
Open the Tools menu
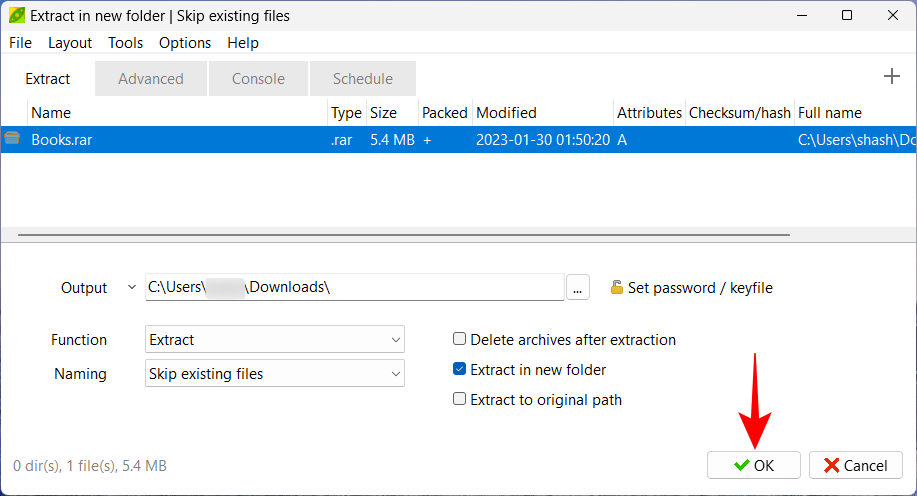coord(126,43)
